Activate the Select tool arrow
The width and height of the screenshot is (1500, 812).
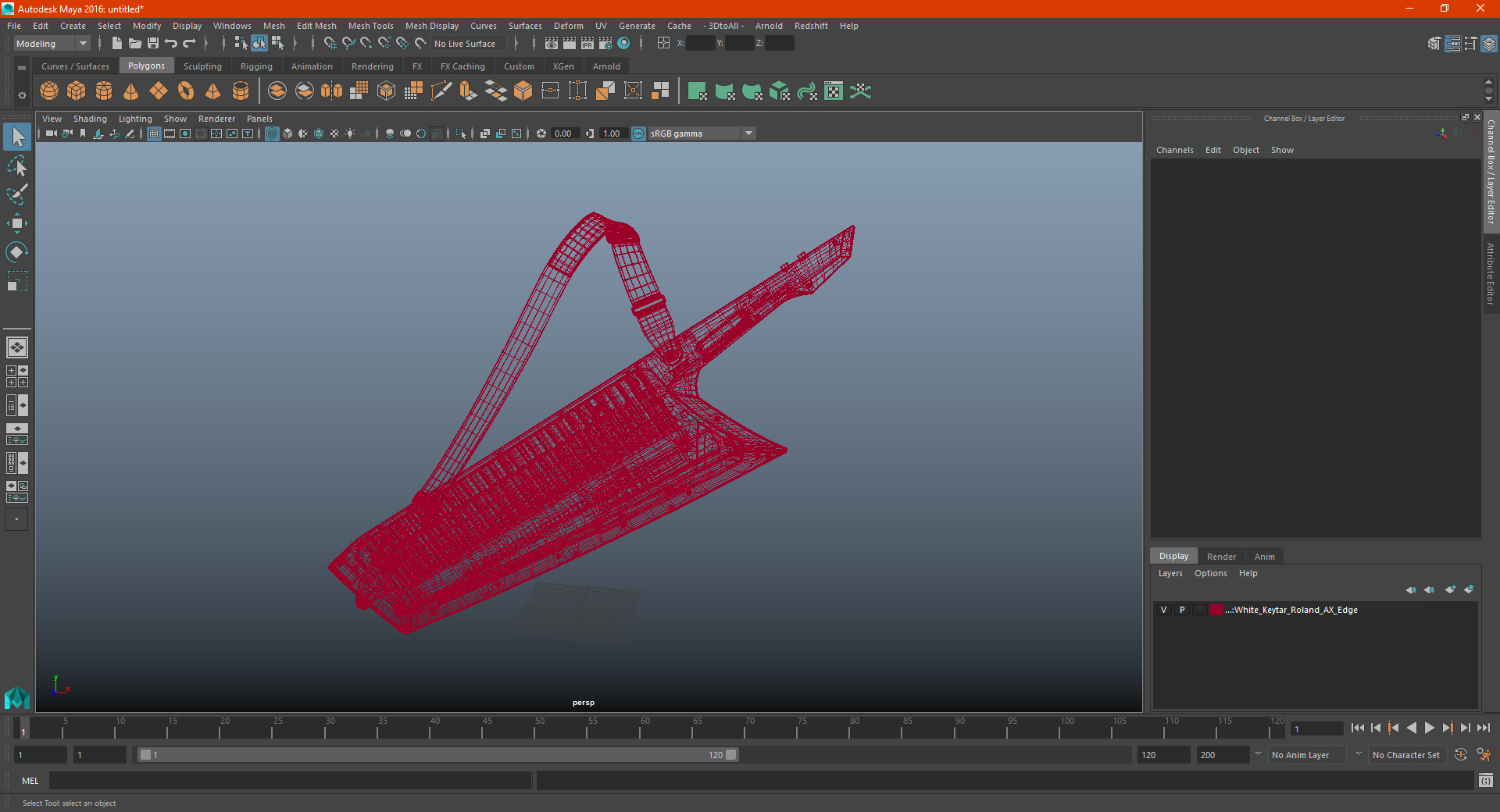(x=17, y=137)
